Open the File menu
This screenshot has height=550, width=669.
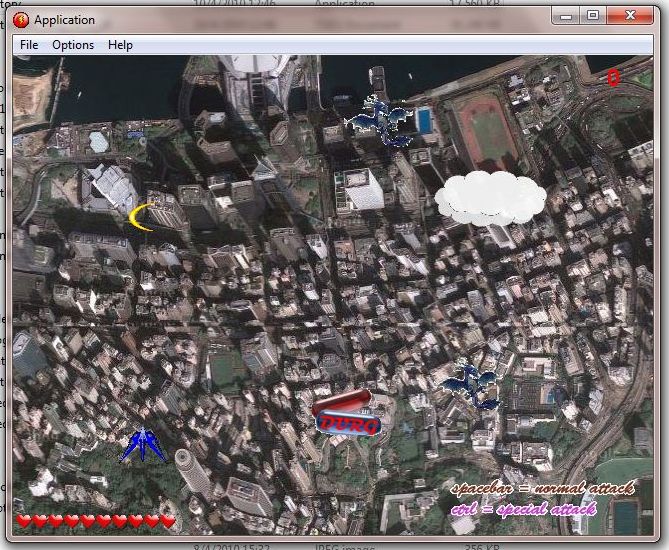coord(29,45)
